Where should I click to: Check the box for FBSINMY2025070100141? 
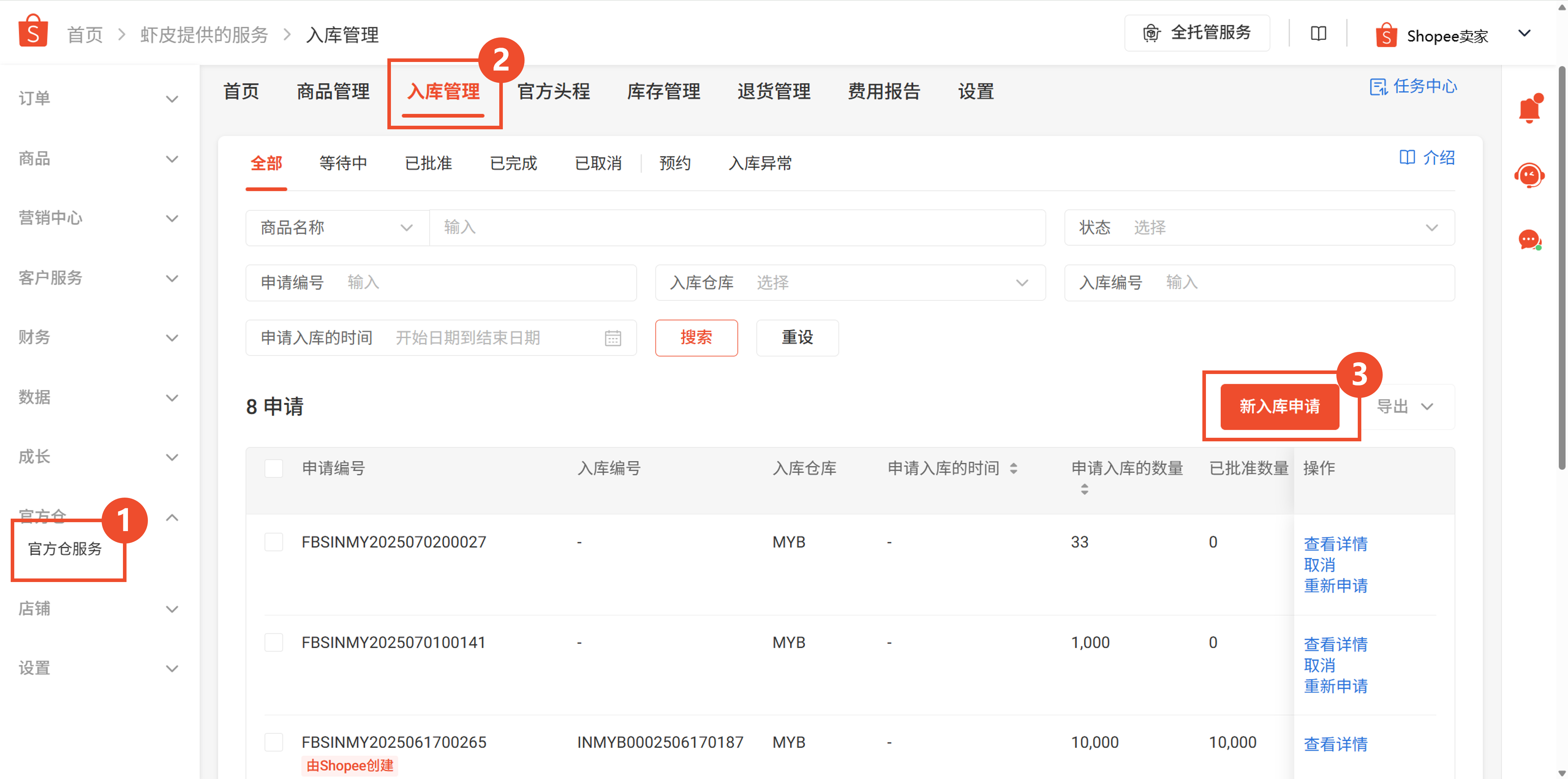click(x=274, y=642)
